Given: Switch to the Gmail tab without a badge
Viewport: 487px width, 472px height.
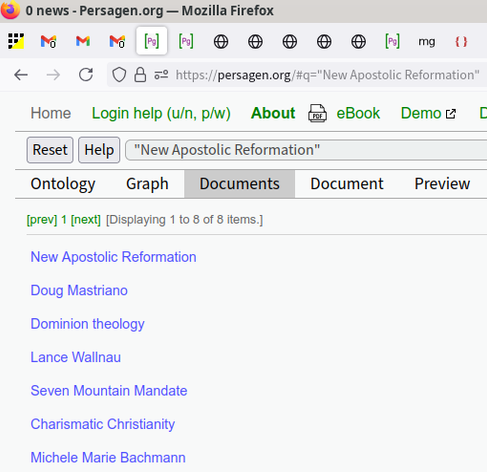Looking at the screenshot, I should 83,41.
